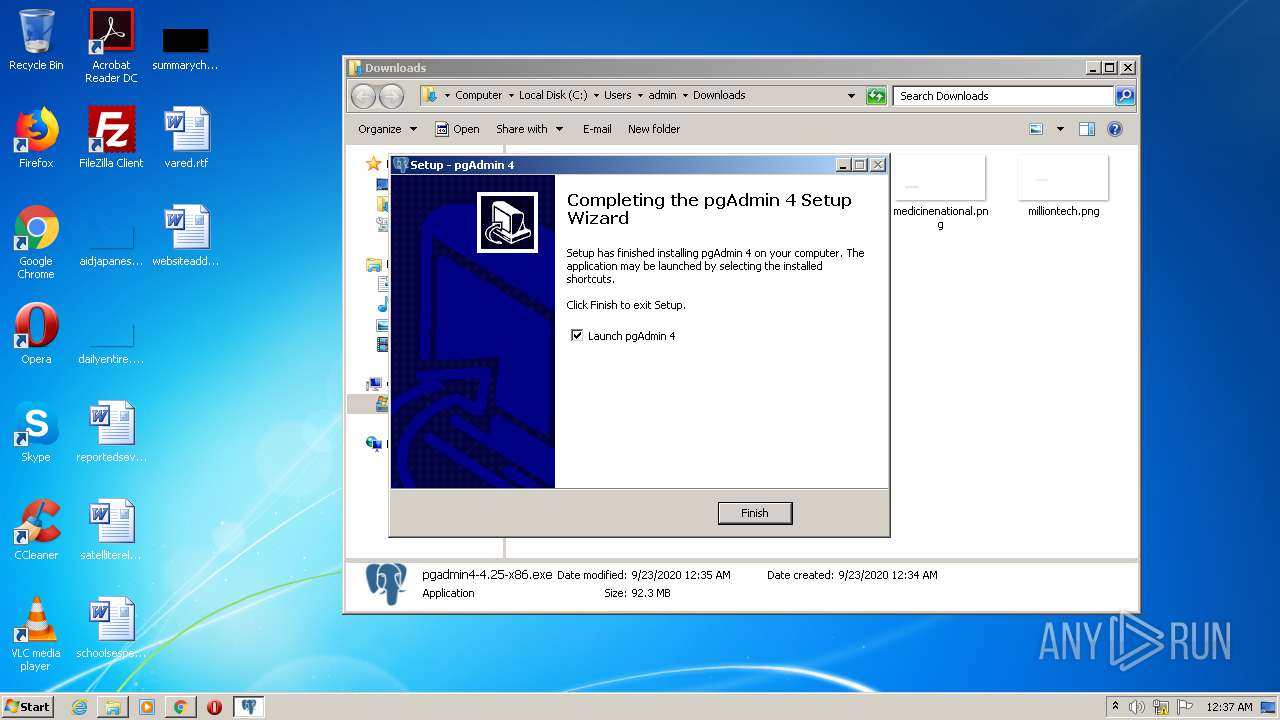This screenshot has width=1280, height=720.
Task: Open Recycle Bin on the desktop
Action: (36, 40)
